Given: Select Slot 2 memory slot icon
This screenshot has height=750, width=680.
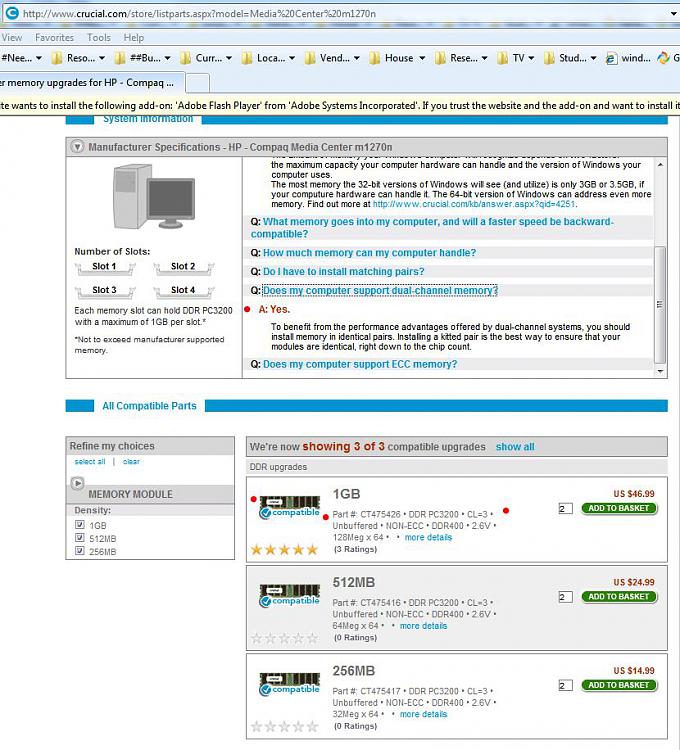Looking at the screenshot, I should [x=184, y=268].
